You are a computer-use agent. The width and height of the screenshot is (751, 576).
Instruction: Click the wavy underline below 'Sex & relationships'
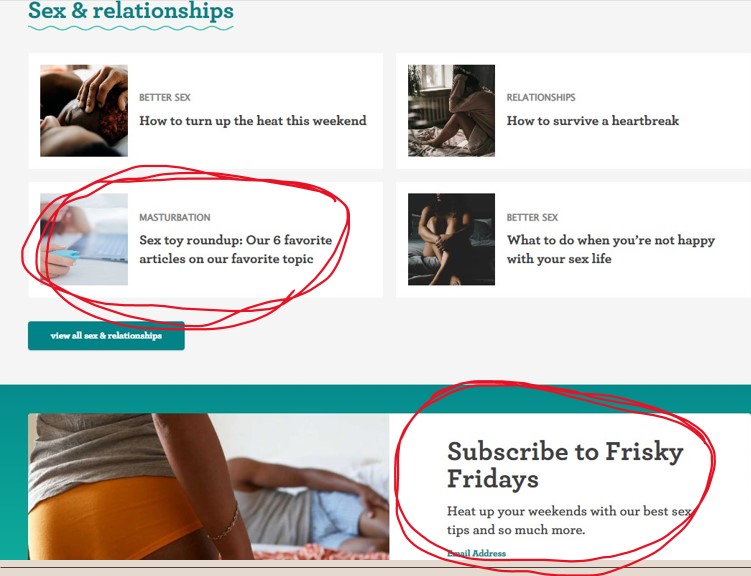(x=131, y=28)
